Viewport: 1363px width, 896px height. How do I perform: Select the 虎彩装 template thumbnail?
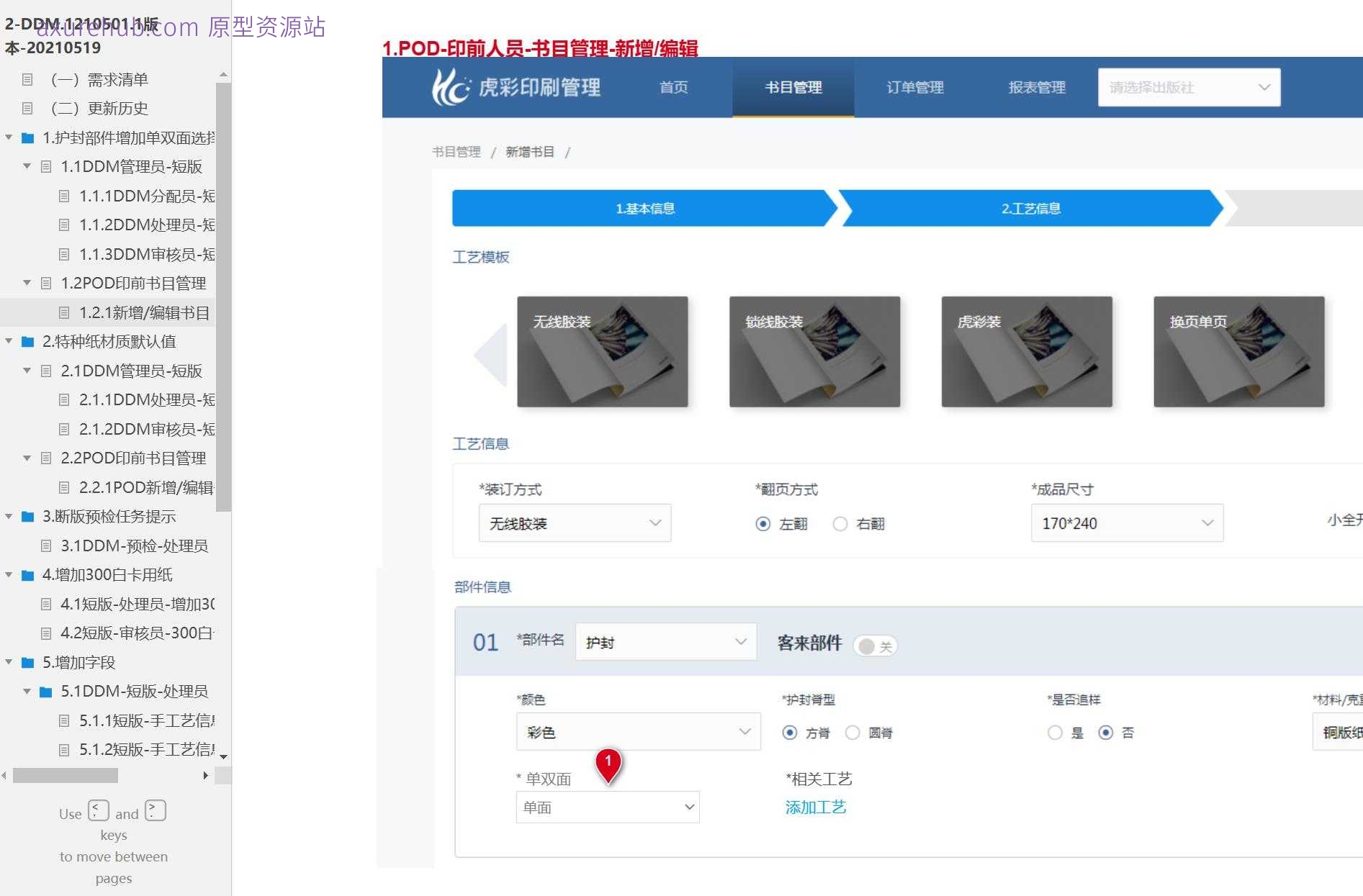(x=1027, y=353)
